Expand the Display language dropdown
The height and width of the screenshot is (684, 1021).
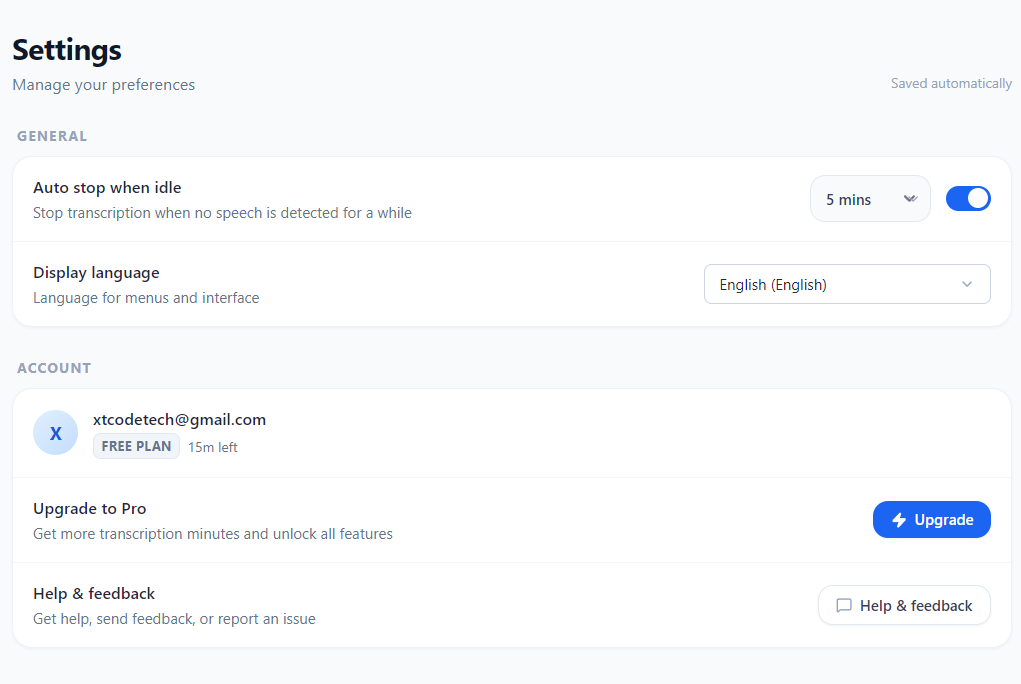coord(846,285)
